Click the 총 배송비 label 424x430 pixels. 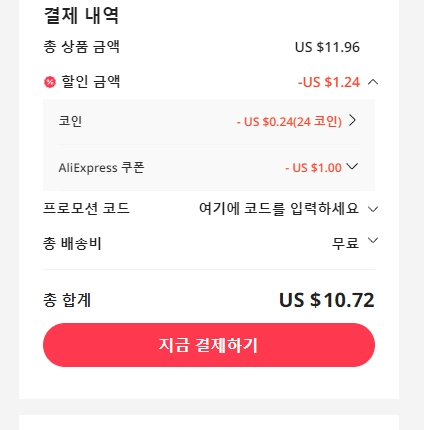click(72, 243)
